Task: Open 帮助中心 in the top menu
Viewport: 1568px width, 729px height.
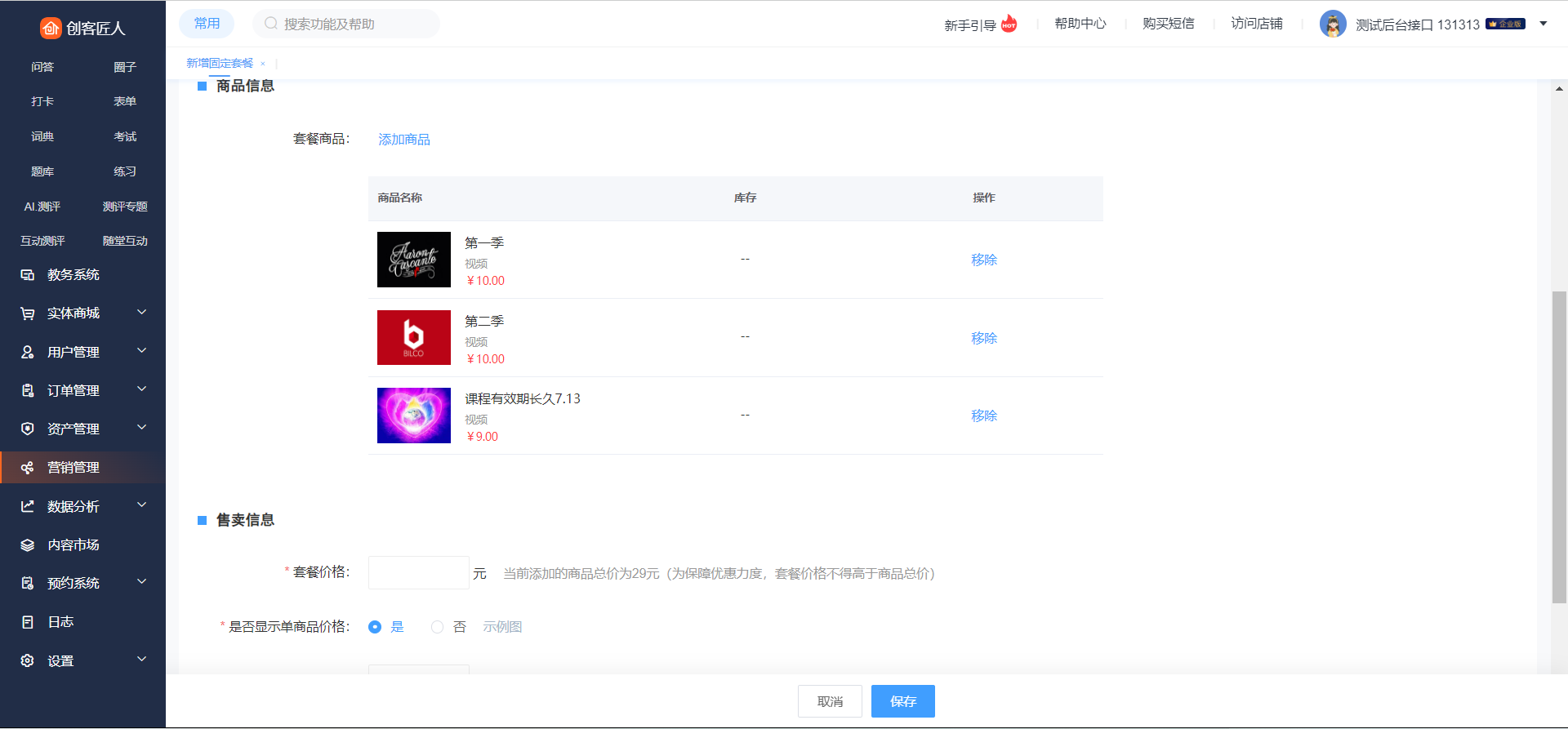Action: point(1080,24)
